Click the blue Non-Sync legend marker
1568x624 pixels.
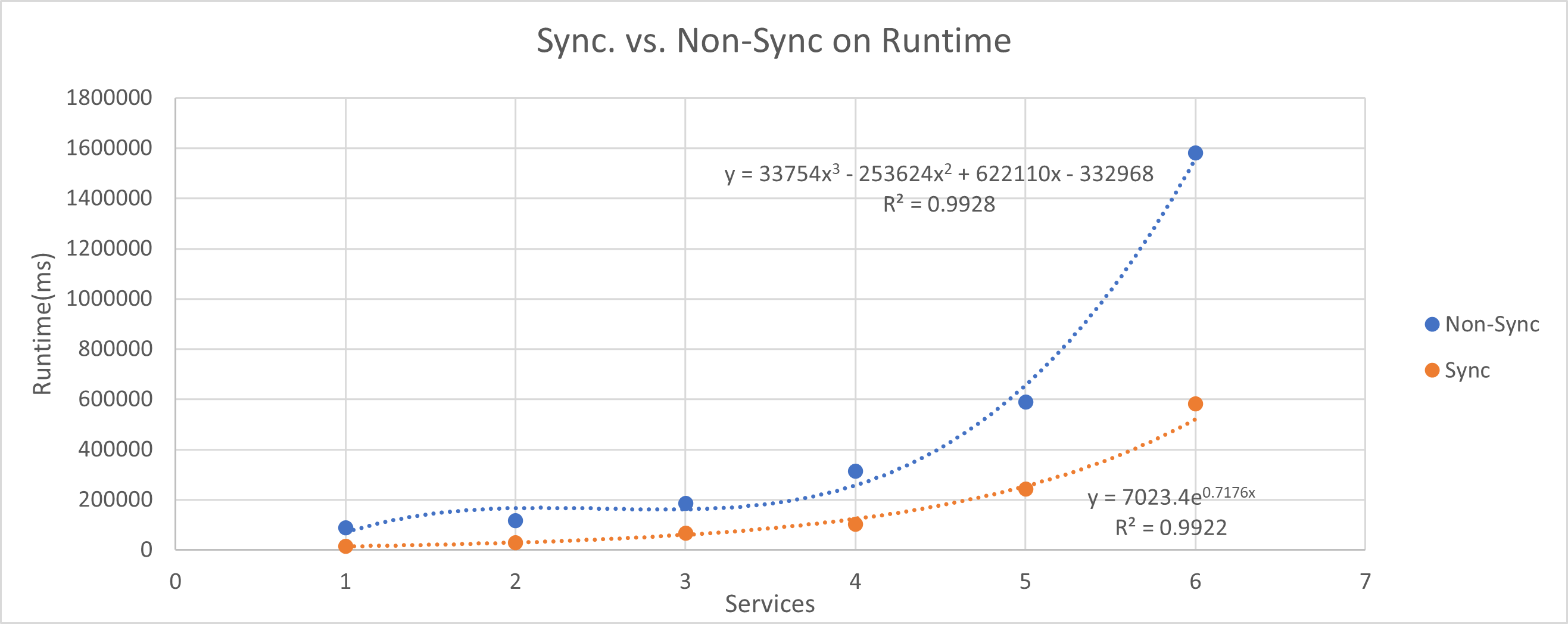click(x=1432, y=324)
